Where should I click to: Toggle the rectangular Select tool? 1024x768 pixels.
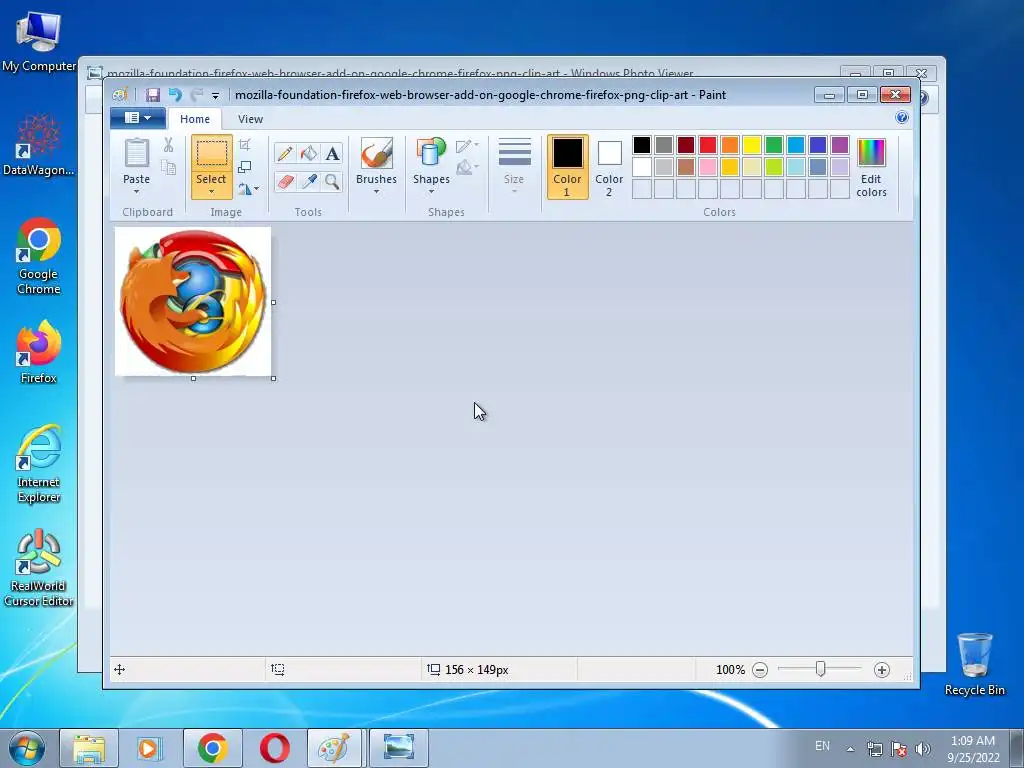(x=212, y=155)
